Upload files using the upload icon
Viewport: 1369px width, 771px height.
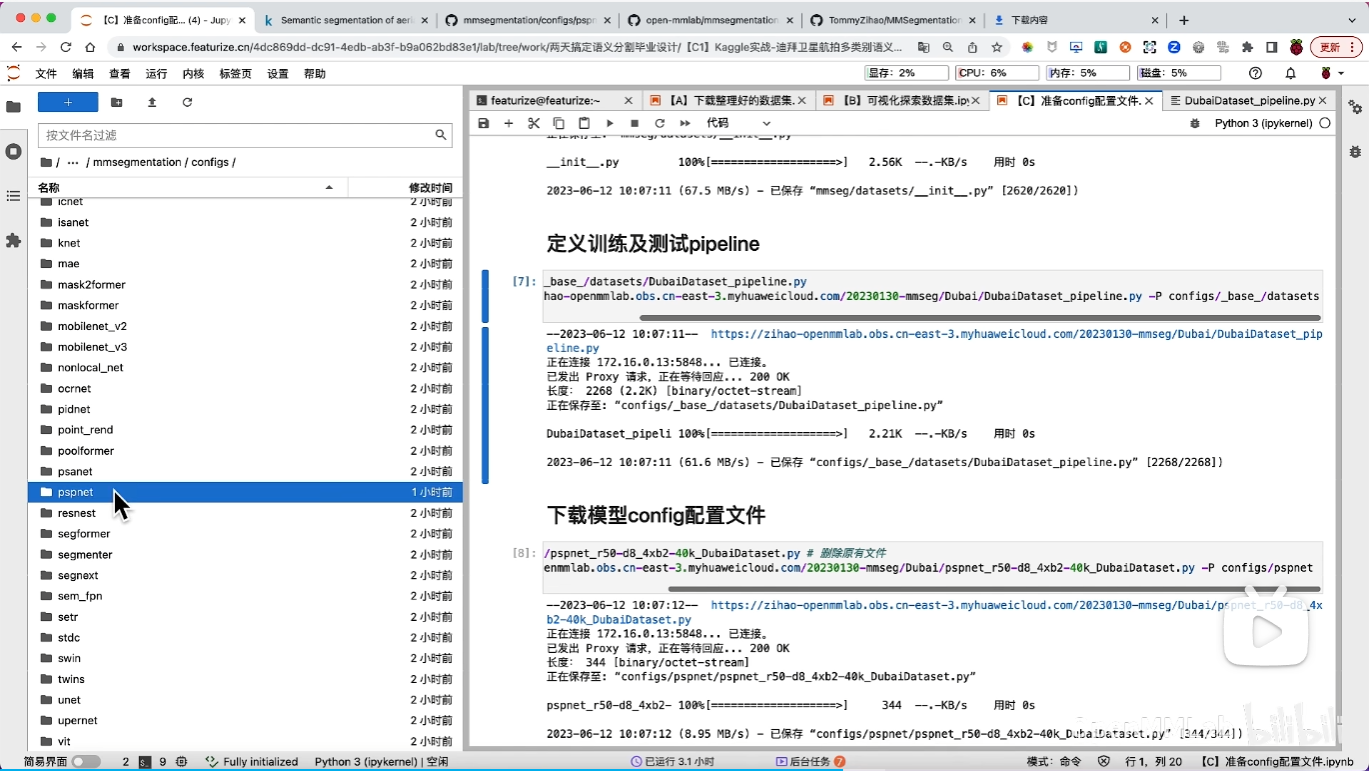[152, 102]
